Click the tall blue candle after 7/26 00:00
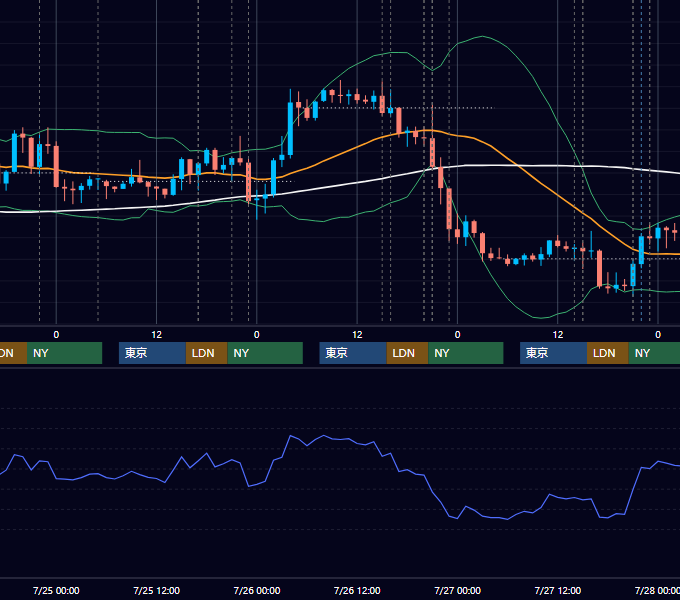This screenshot has width=680, height=600. 290,128
